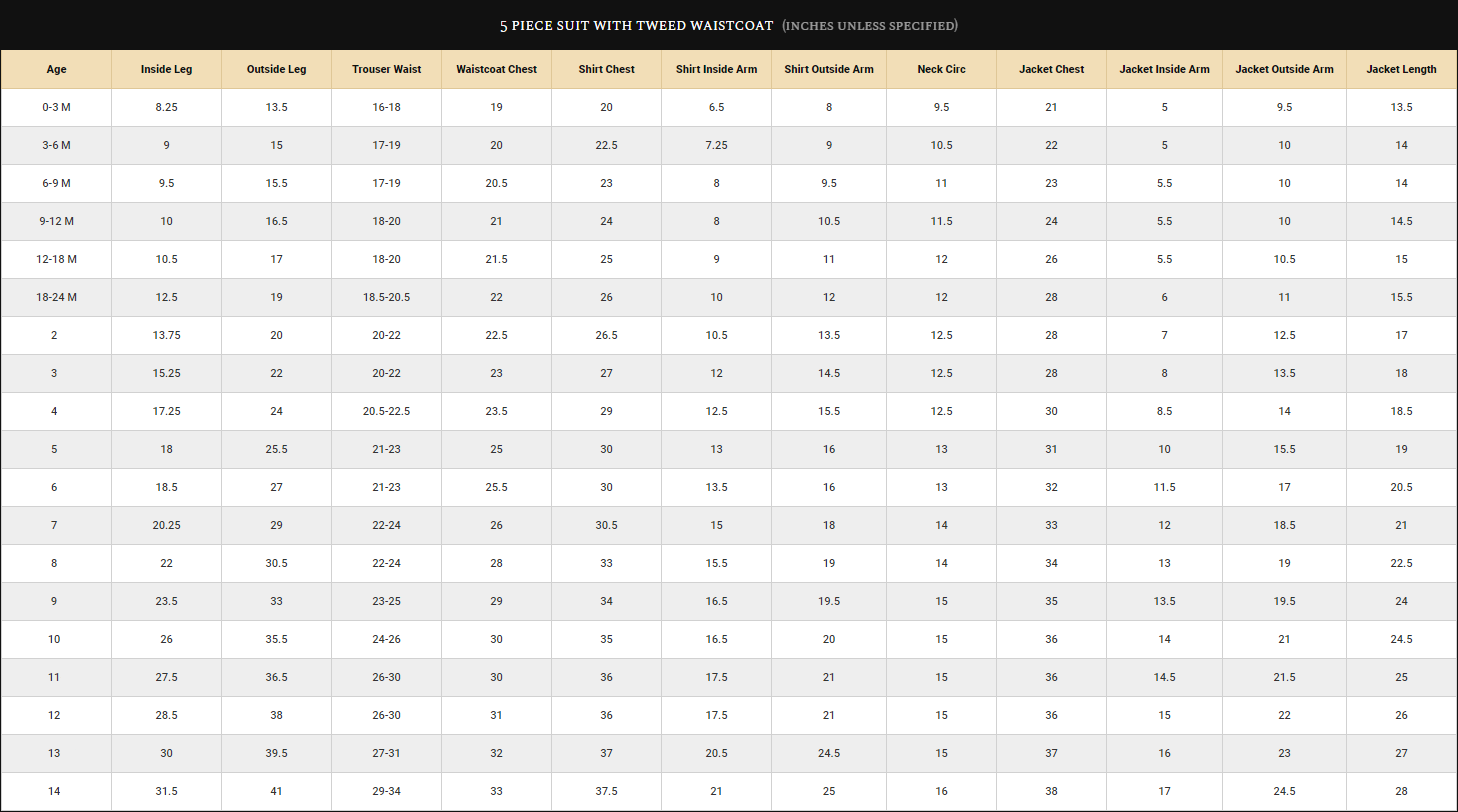Click the 5 Piece Suit table title

[x=636, y=25]
